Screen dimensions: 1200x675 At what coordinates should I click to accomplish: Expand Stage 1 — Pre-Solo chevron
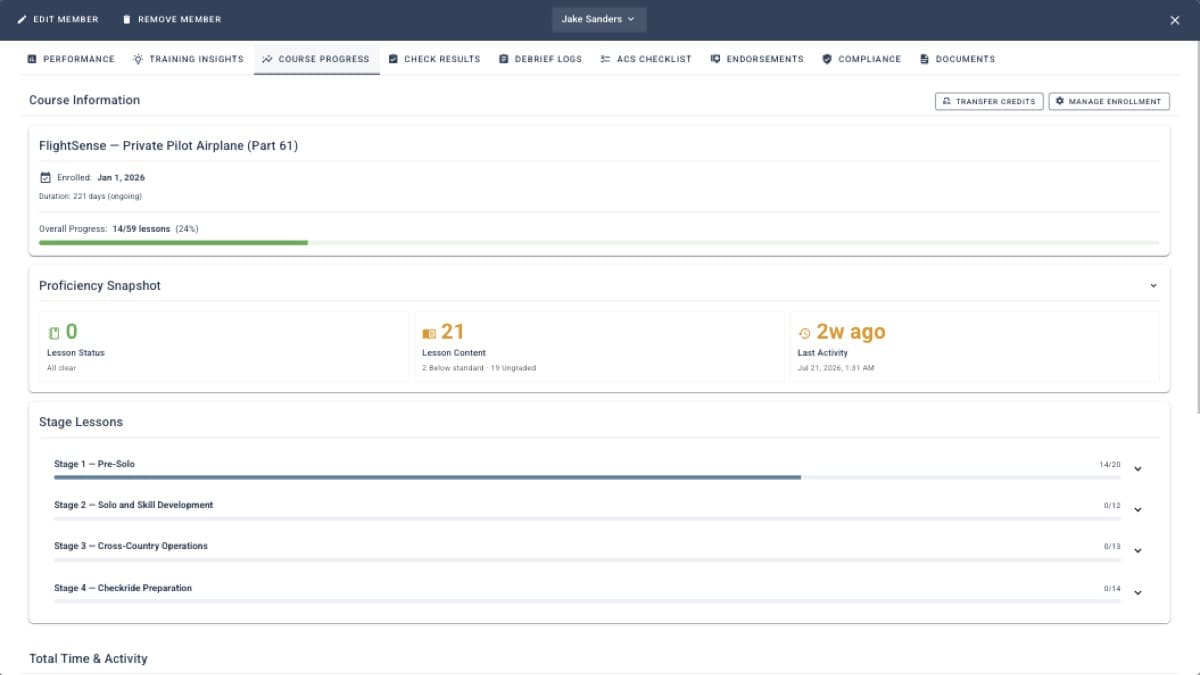pos(1138,468)
